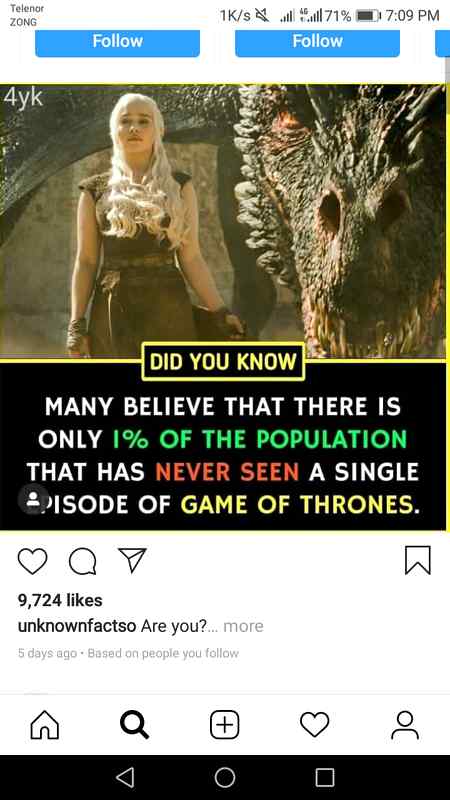Expand caption with more link
The image size is (450, 800).
tap(243, 626)
